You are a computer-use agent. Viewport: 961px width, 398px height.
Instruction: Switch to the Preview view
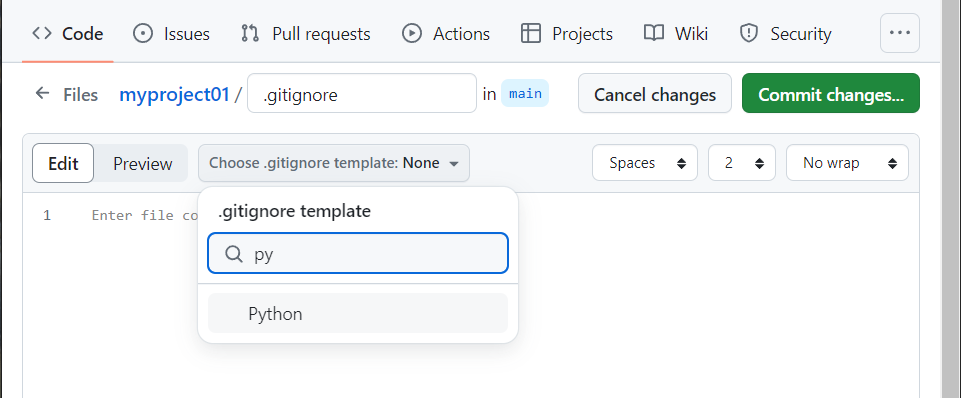pos(143,163)
